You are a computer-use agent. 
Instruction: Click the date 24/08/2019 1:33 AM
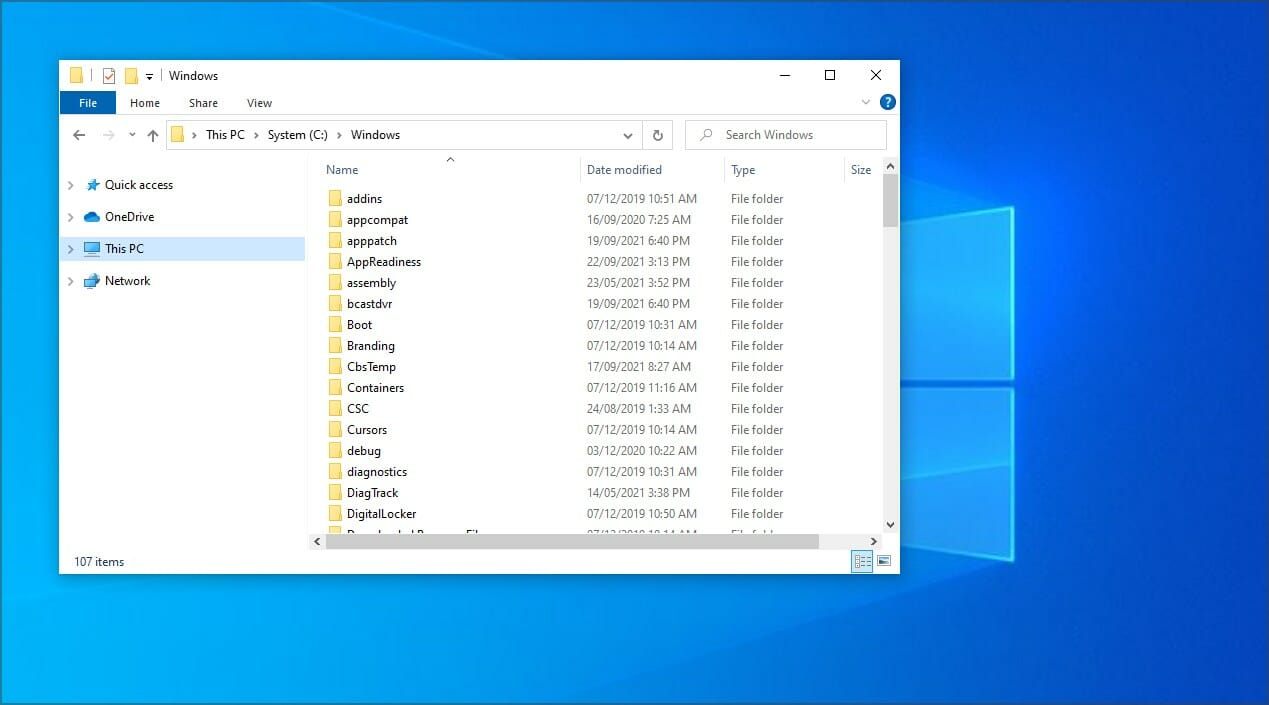click(639, 409)
